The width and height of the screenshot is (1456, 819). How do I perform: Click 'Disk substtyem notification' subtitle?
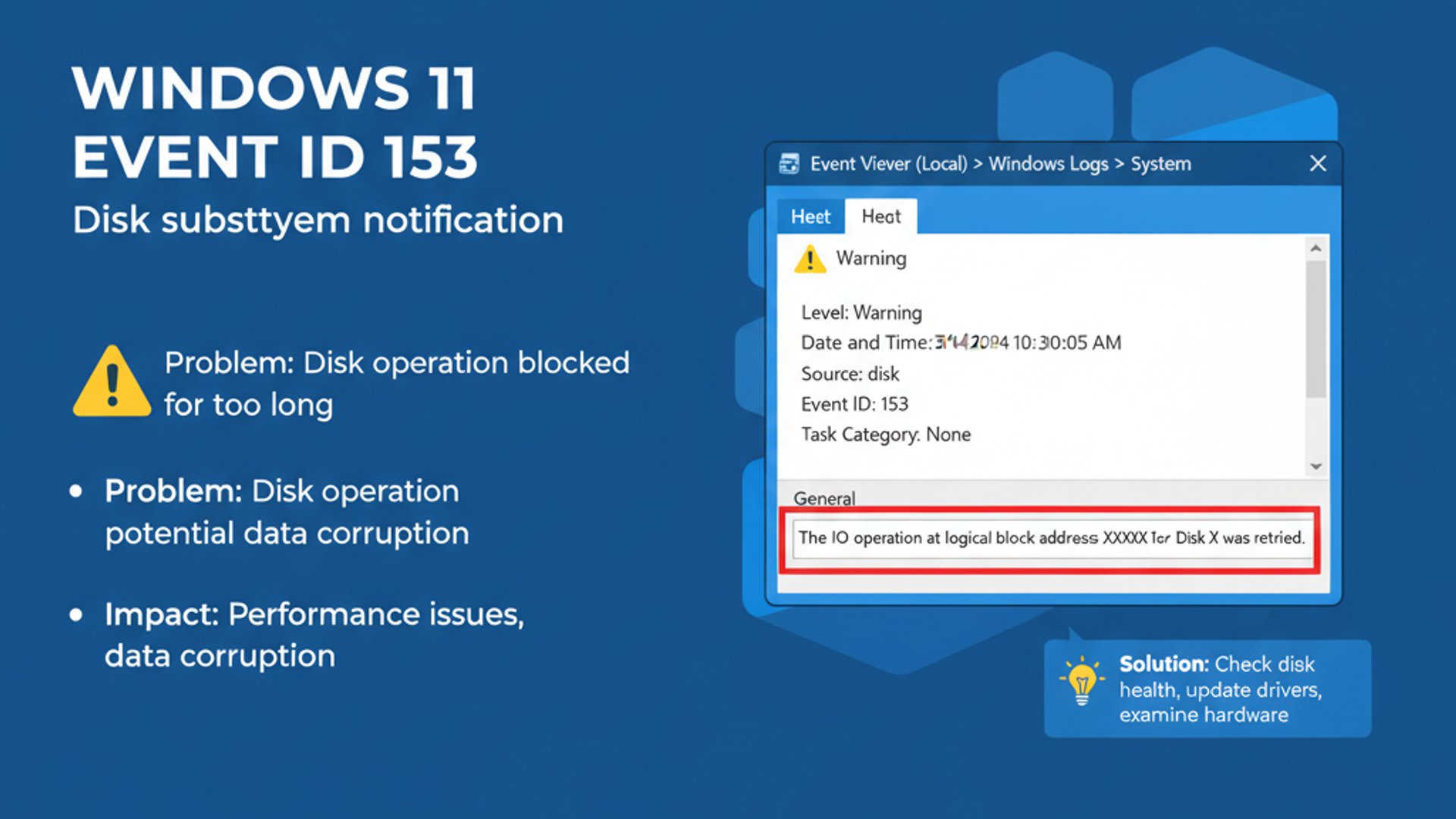pos(318,221)
